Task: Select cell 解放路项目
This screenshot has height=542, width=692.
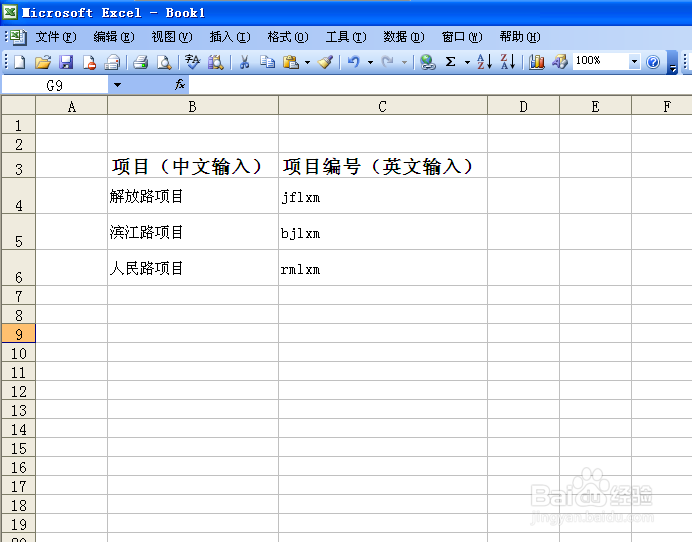Action: coord(193,196)
